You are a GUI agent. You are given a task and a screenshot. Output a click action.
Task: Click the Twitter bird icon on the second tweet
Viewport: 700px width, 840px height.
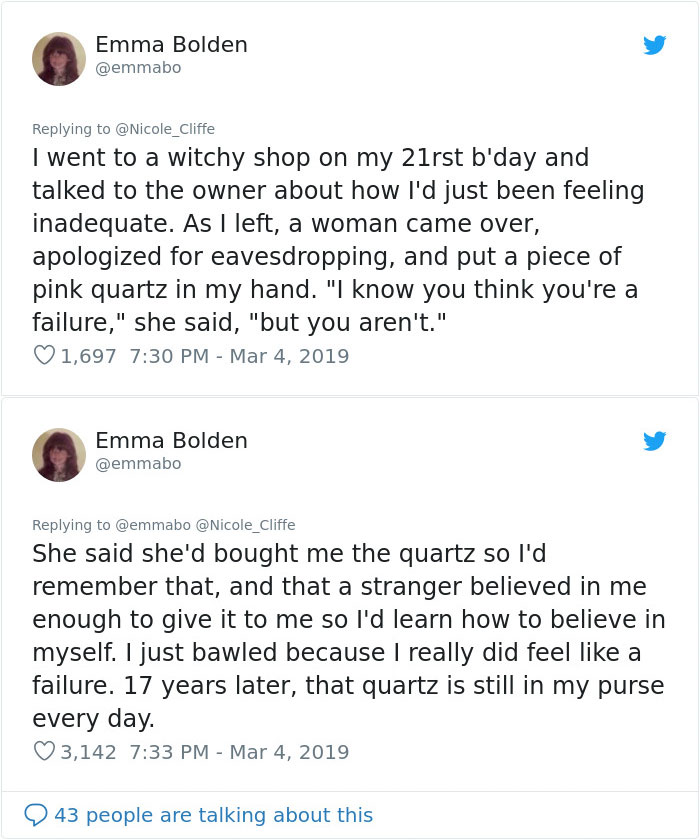(655, 441)
